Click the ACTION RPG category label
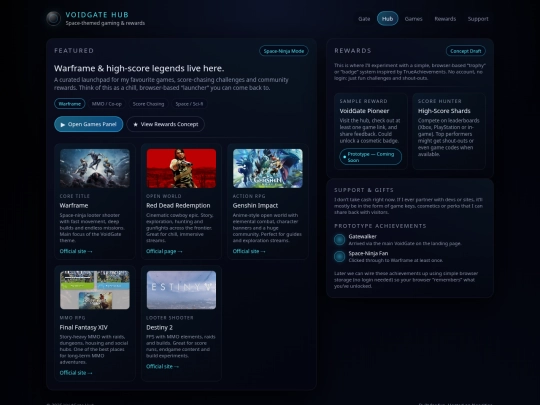 tap(249, 196)
